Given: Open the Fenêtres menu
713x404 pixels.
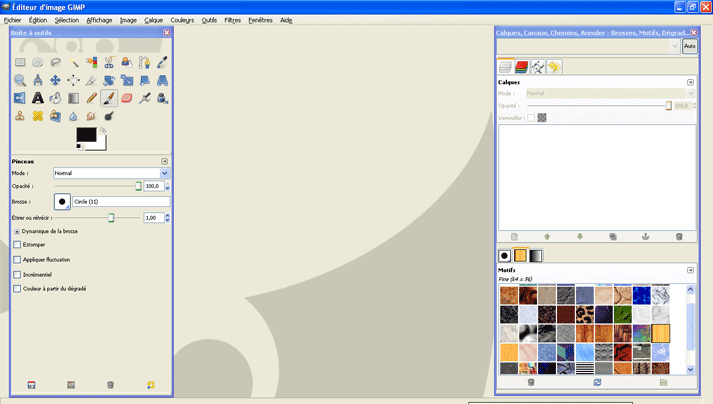Looking at the screenshot, I should pos(261,20).
